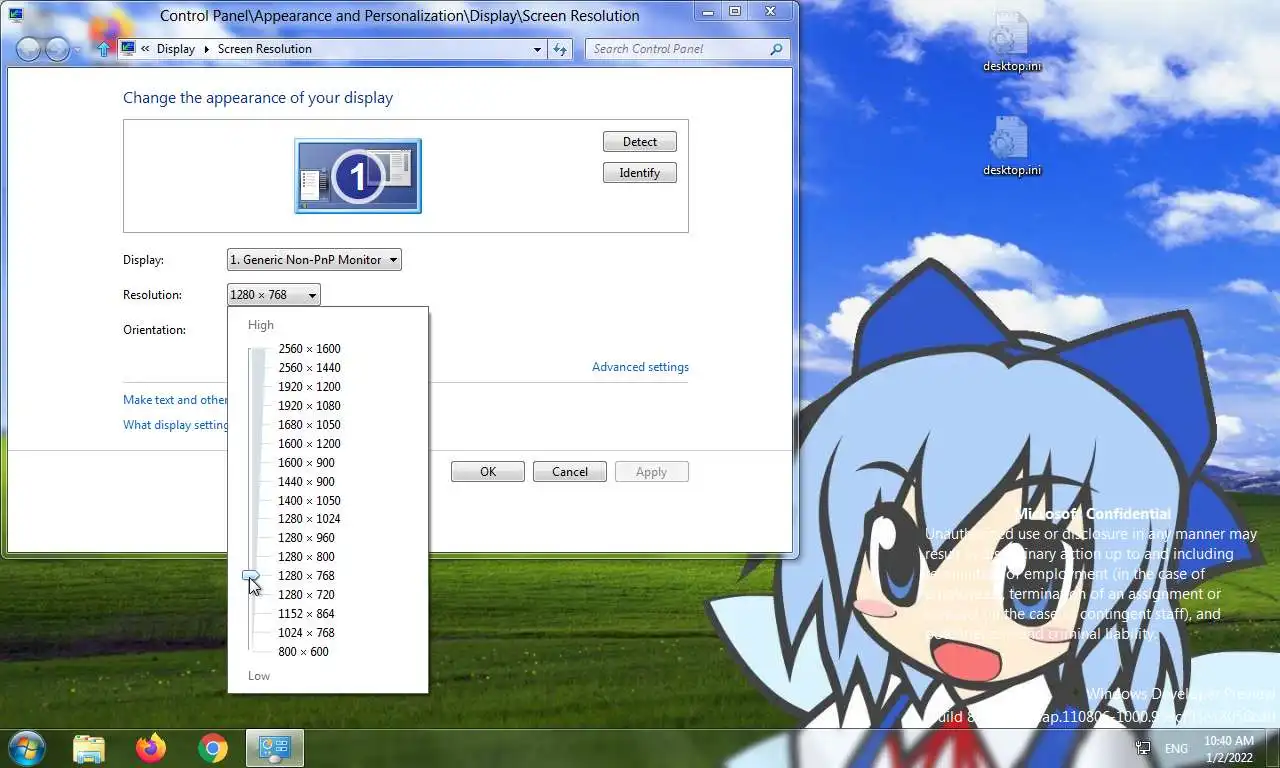Click Screen Resolution breadcrumb item
Screen dimensions: 1280x768
click(265, 49)
